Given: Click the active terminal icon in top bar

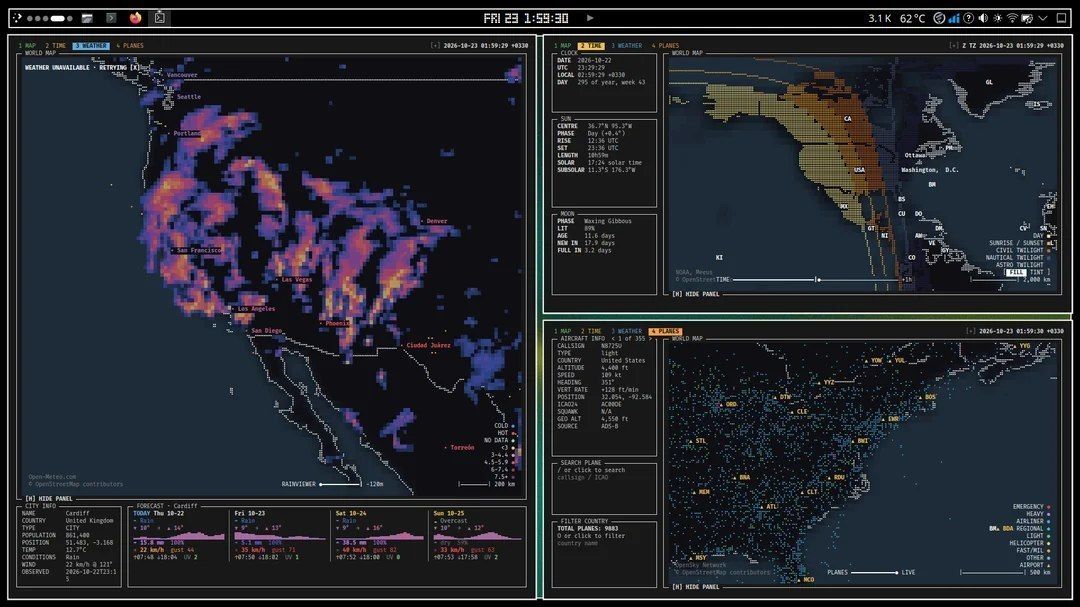Looking at the screenshot, I should 160,18.
